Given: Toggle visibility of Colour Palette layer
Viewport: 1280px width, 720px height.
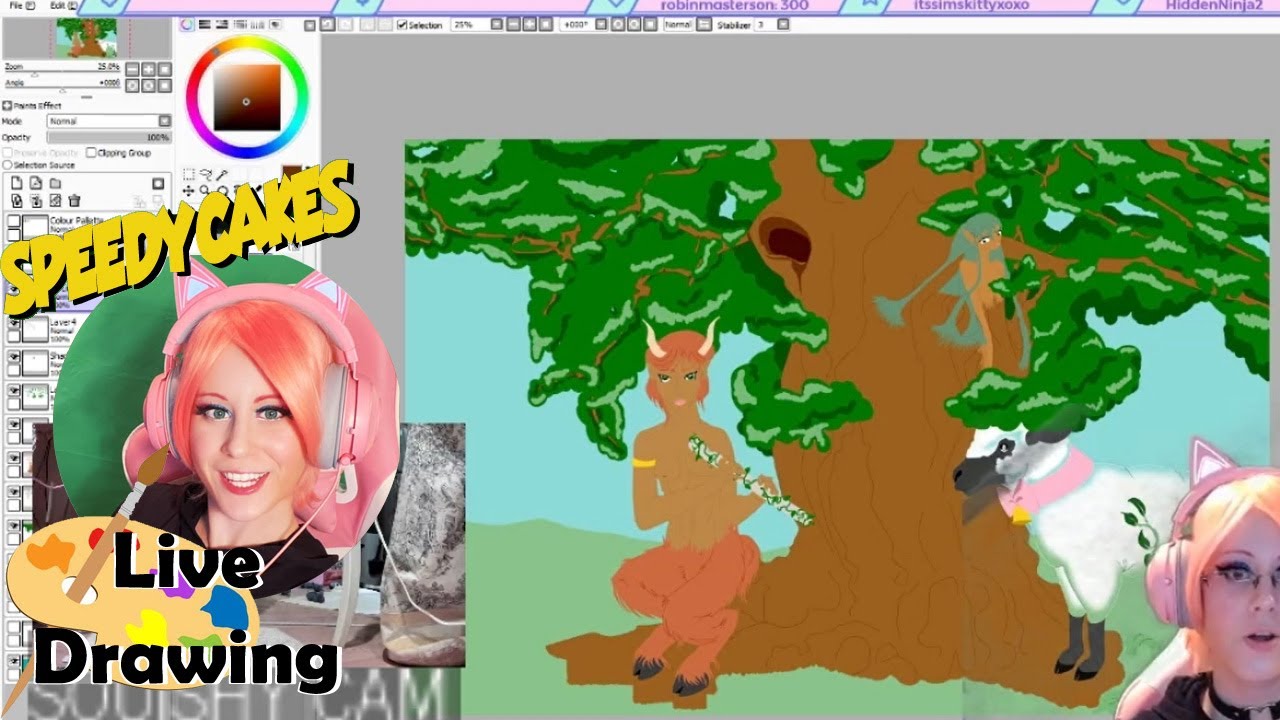Looking at the screenshot, I should click(14, 221).
